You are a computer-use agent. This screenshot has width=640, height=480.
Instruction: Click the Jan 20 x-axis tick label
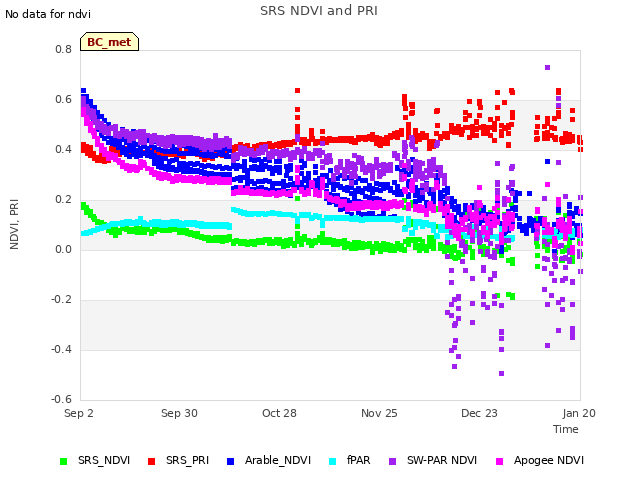[x=579, y=413]
